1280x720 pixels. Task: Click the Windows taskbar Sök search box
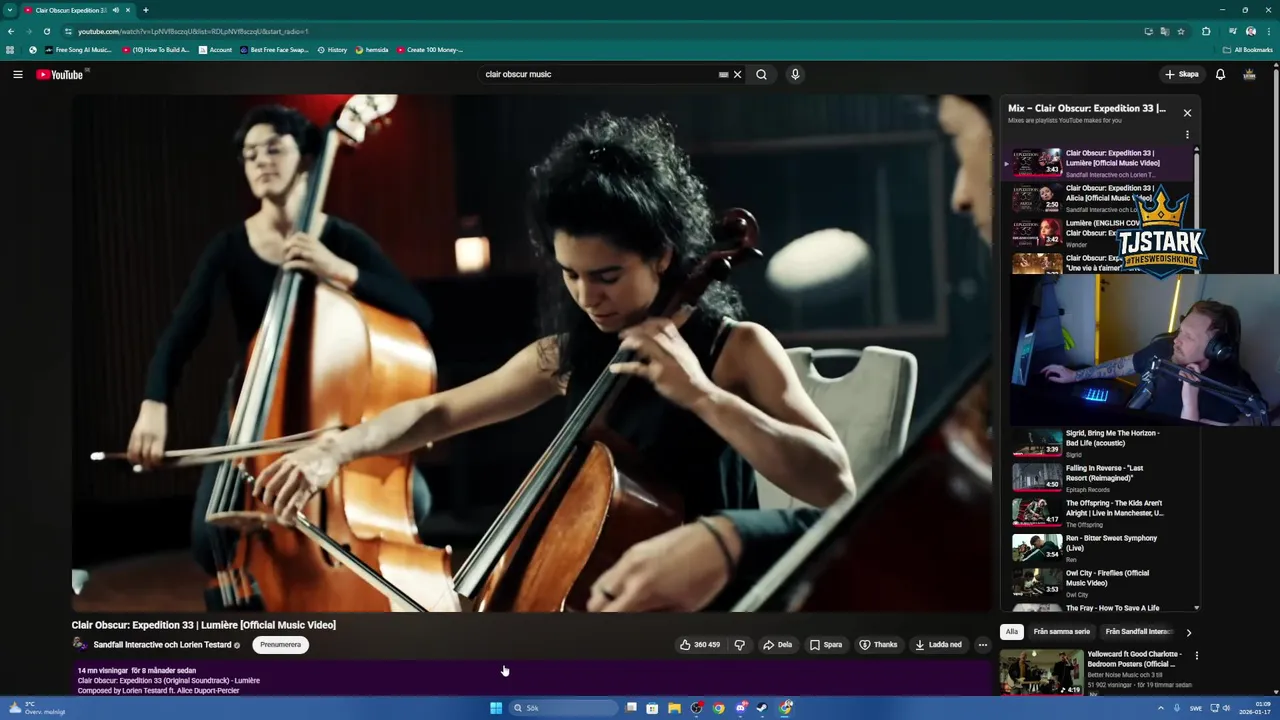point(563,708)
